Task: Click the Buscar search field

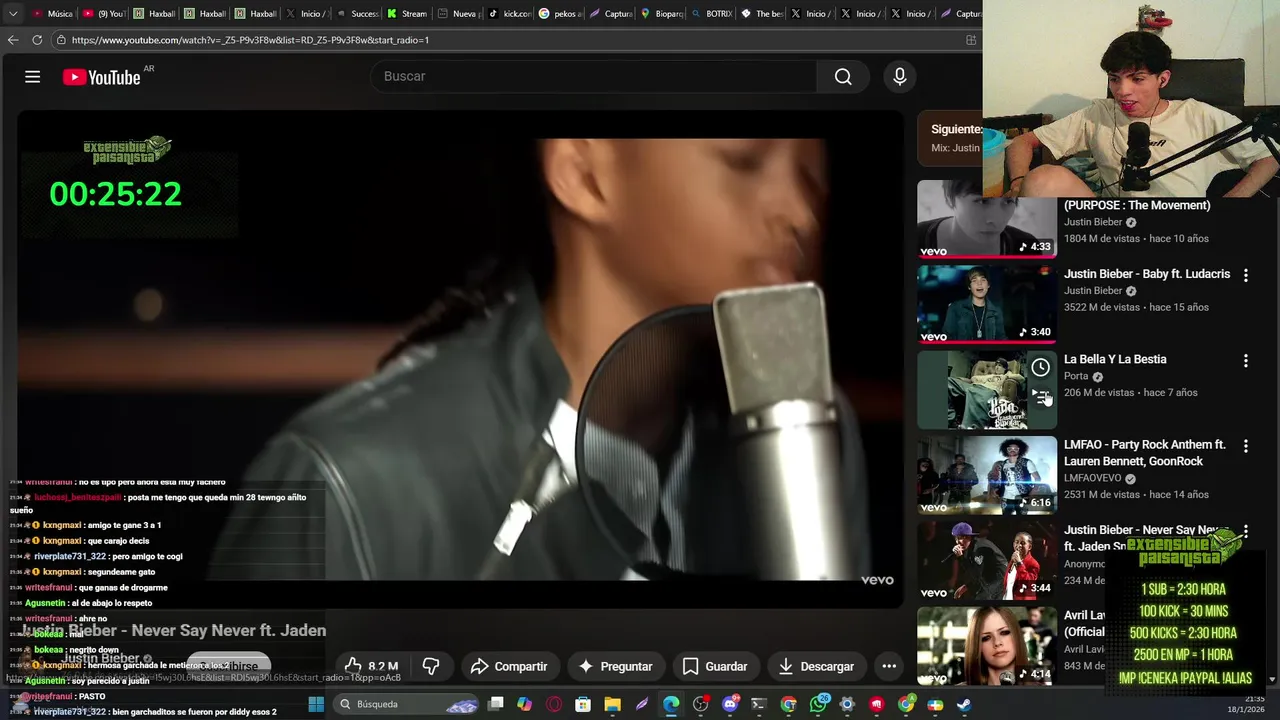Action: click(x=594, y=77)
